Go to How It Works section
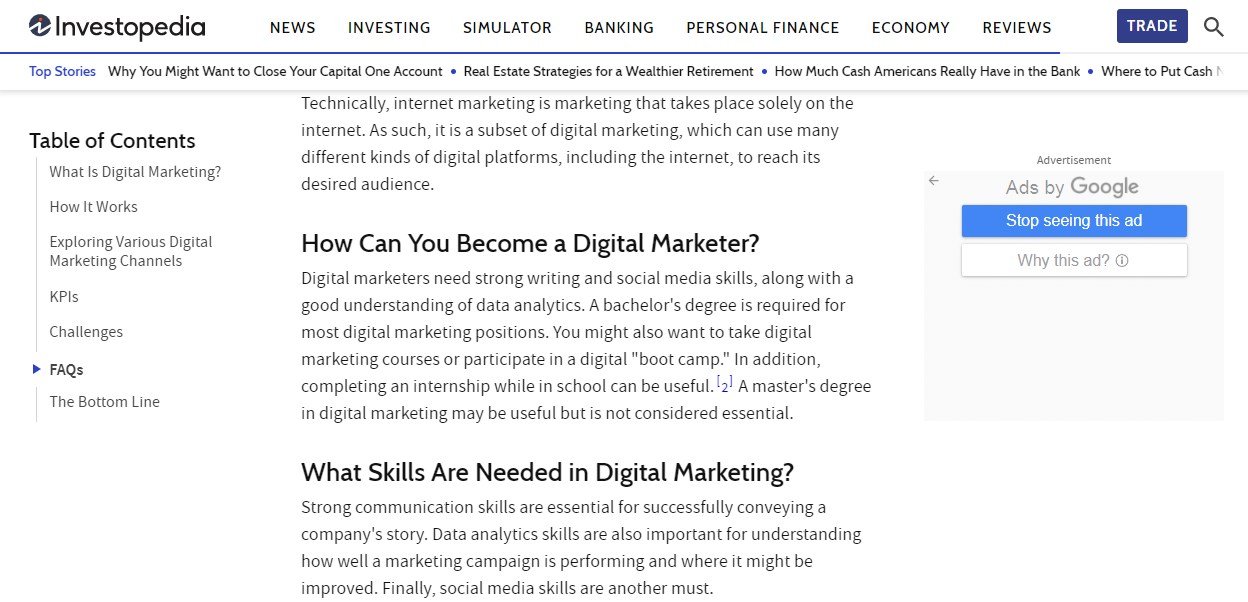 [x=94, y=207]
